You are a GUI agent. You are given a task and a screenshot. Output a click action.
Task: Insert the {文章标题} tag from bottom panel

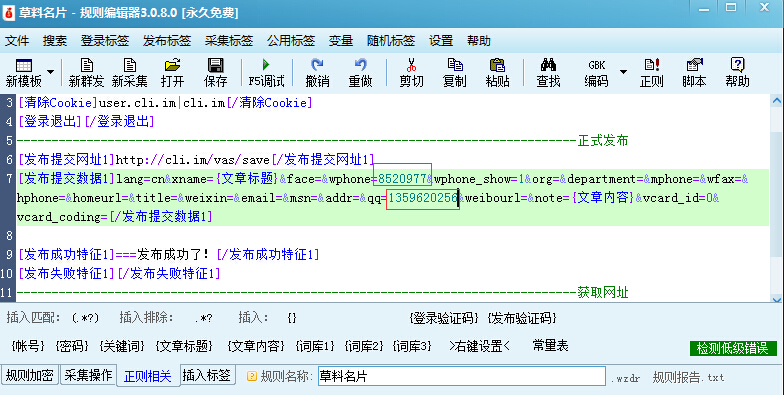(x=184, y=346)
